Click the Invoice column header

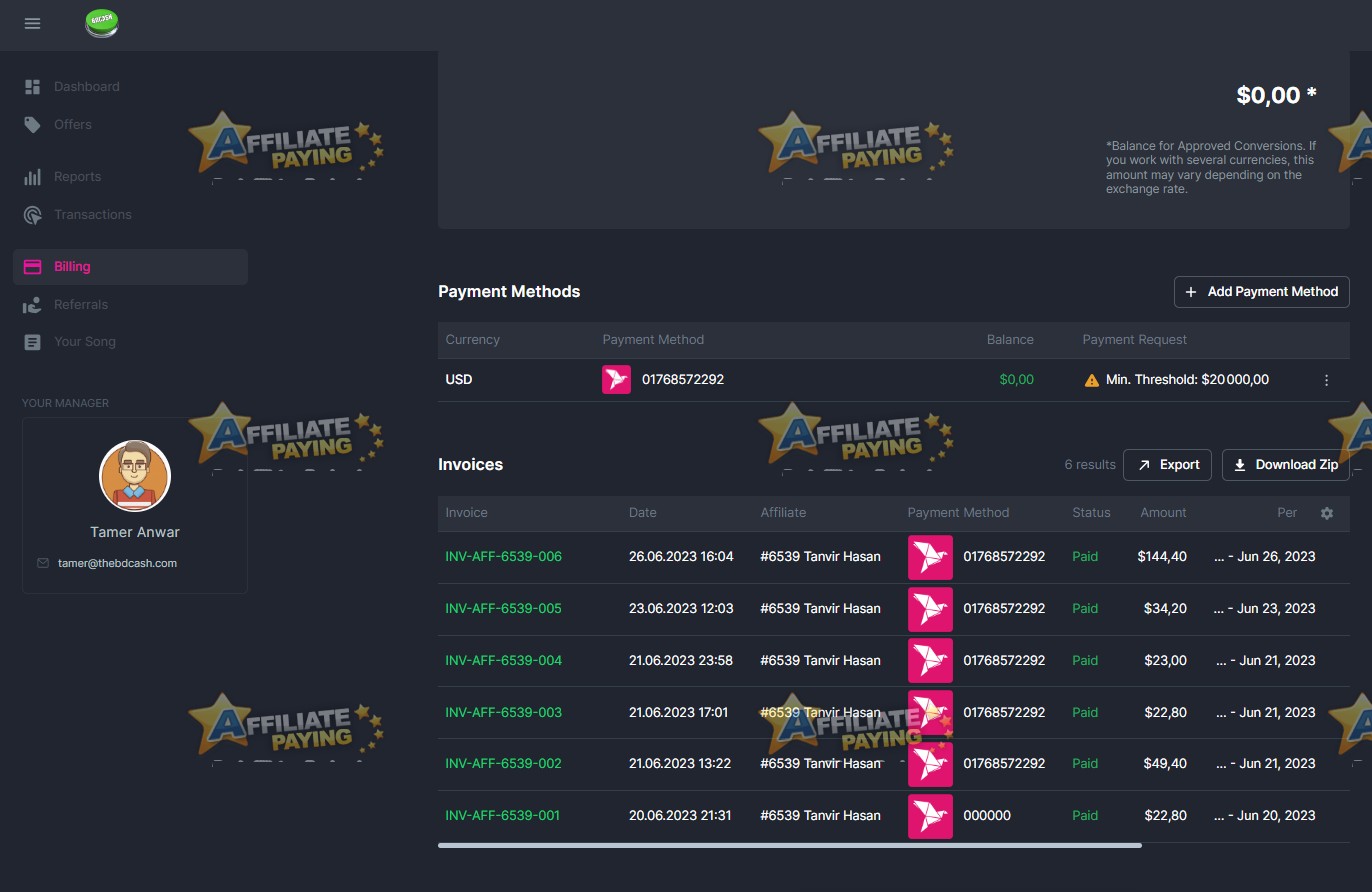[466, 513]
